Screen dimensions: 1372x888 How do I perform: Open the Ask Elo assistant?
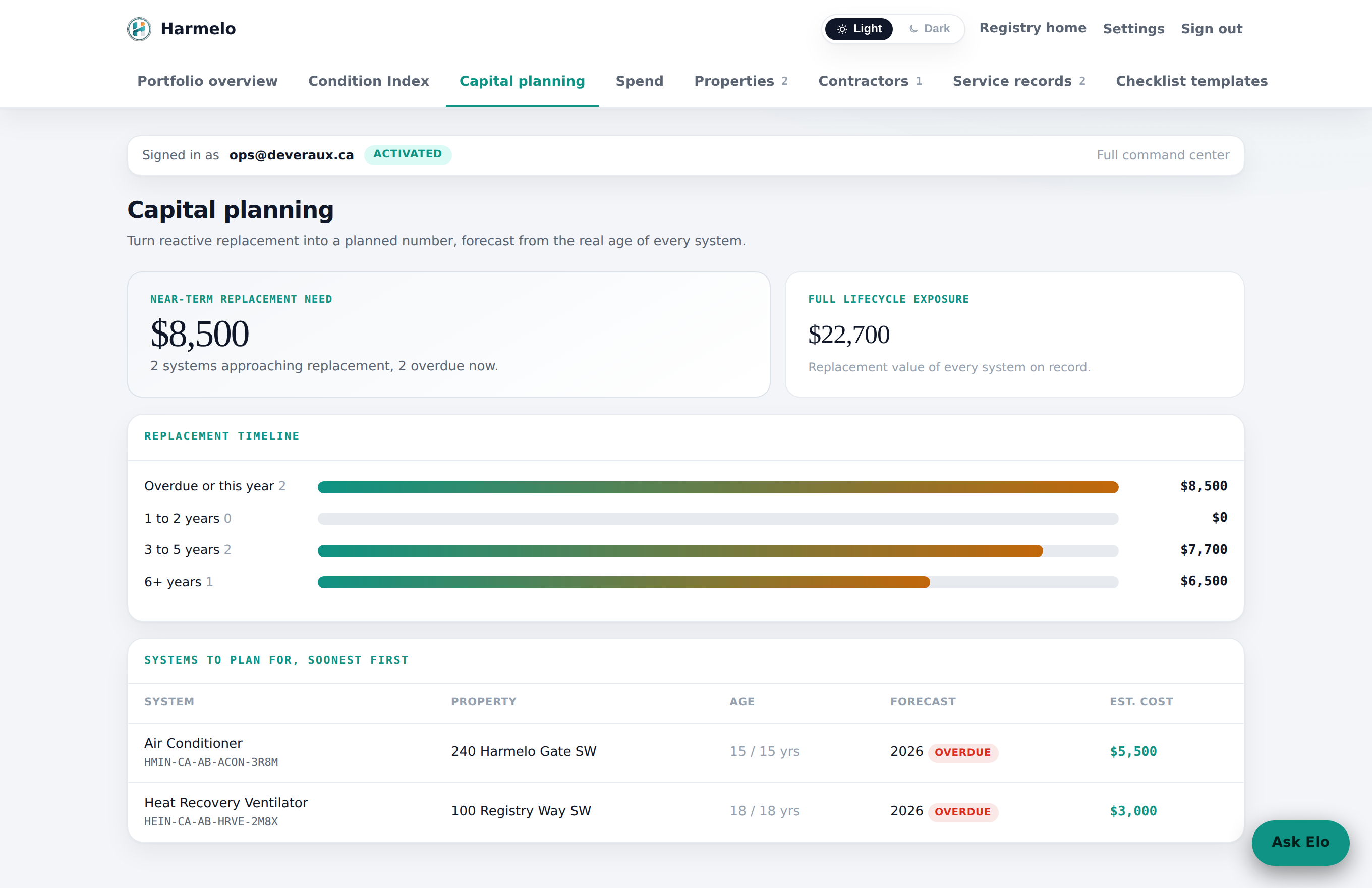(x=1300, y=843)
